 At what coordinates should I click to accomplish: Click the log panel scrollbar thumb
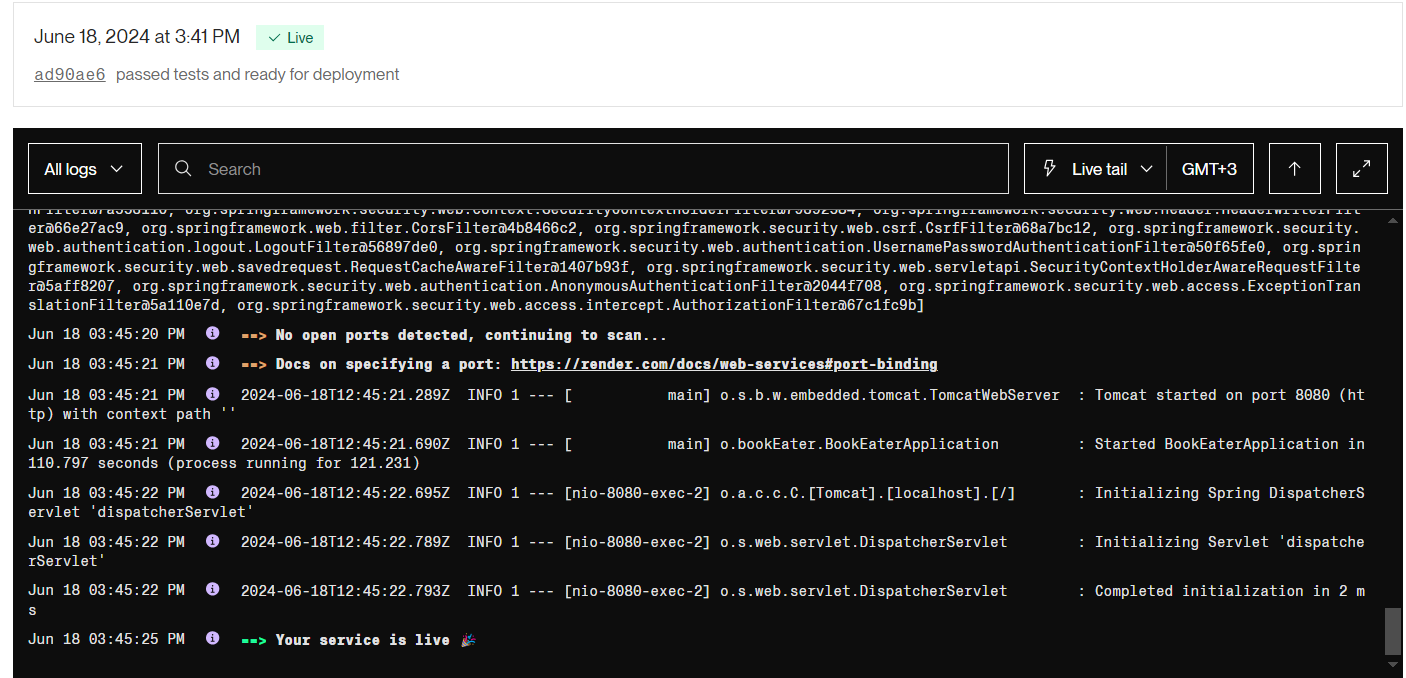(1392, 629)
